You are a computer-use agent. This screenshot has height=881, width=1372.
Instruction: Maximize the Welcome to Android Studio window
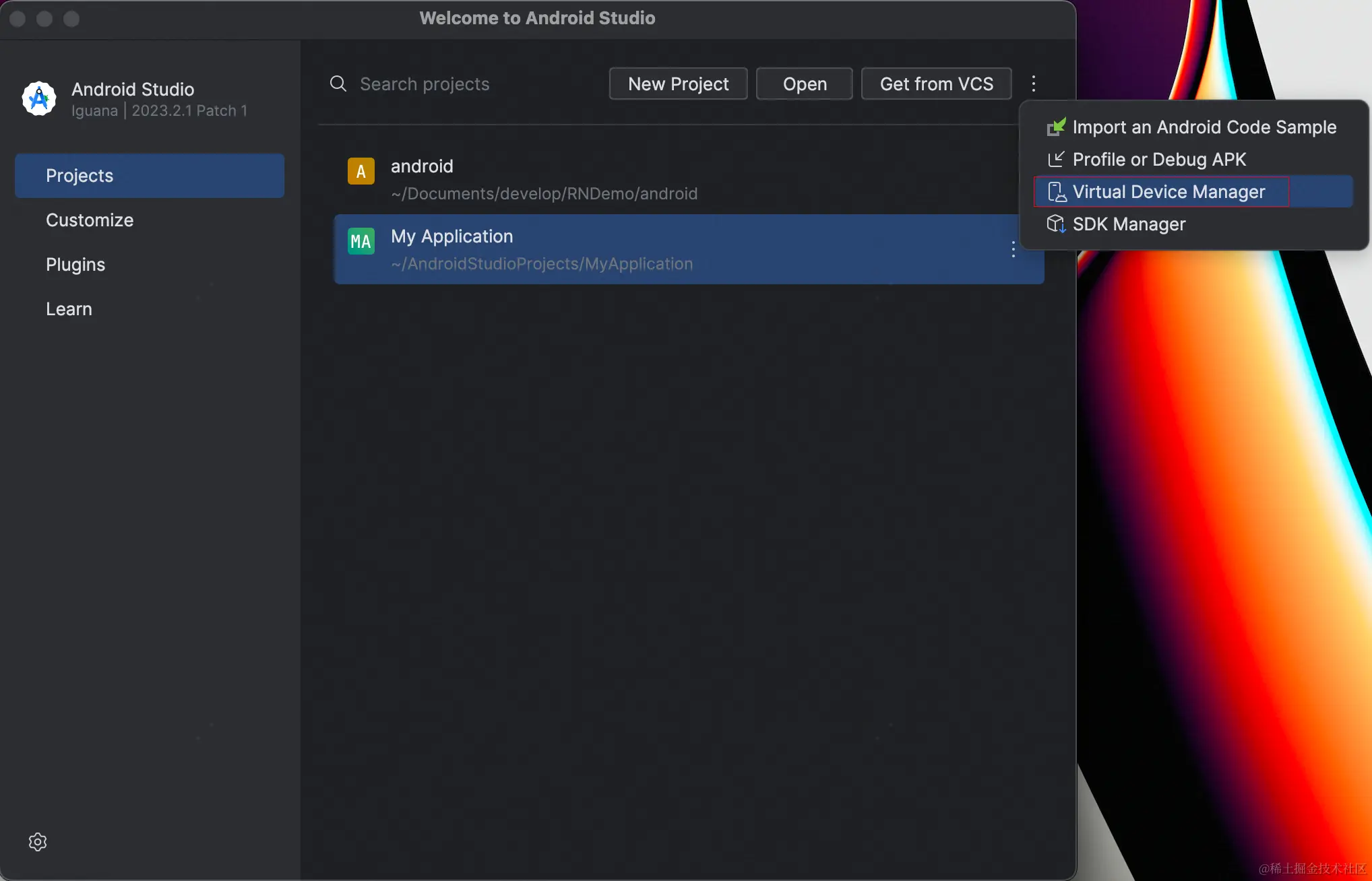[x=71, y=19]
